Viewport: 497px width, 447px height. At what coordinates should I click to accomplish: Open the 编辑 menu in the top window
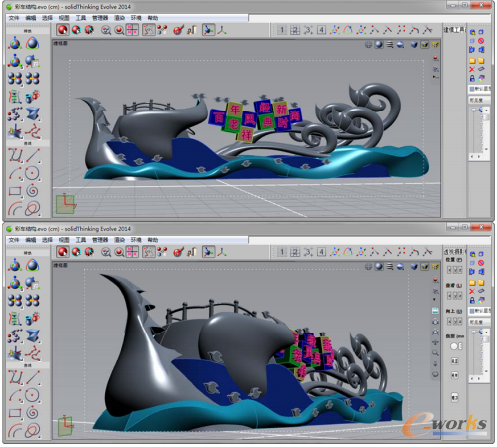point(31,18)
